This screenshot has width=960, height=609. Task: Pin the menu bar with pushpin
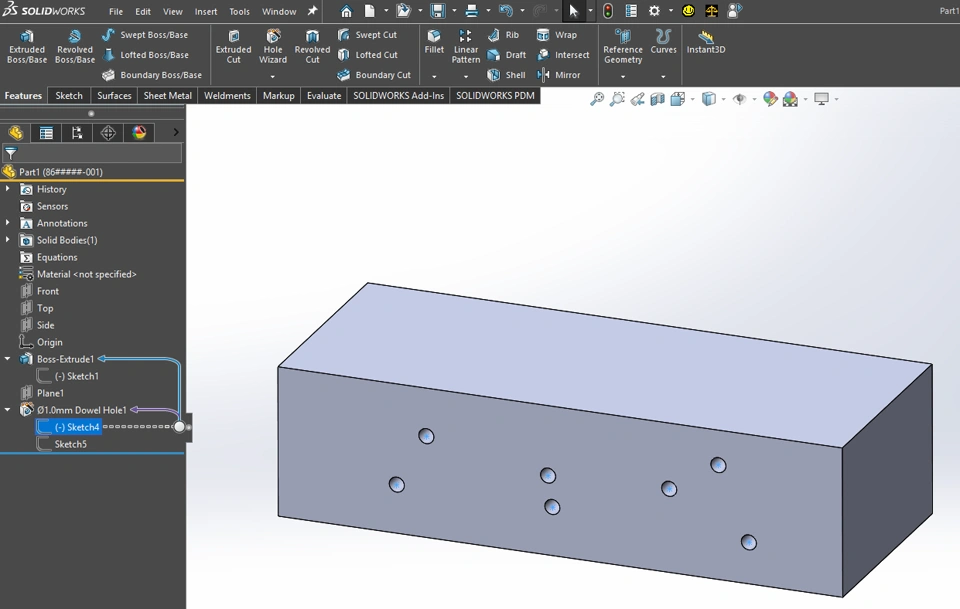click(x=312, y=11)
